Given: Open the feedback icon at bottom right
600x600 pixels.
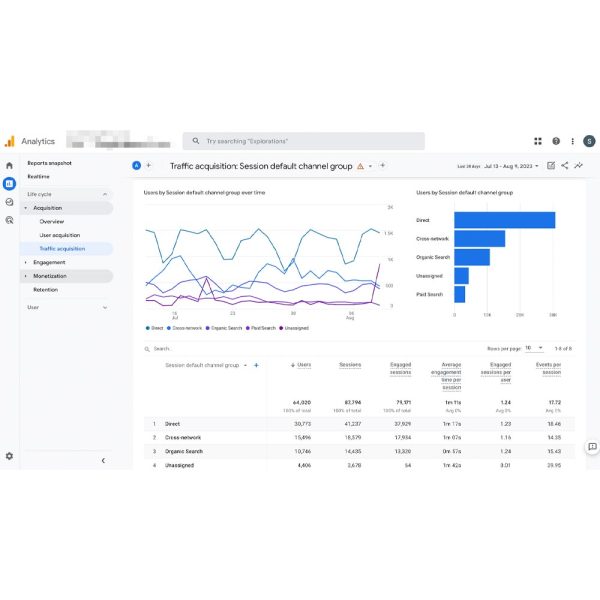Looking at the screenshot, I should 592,447.
